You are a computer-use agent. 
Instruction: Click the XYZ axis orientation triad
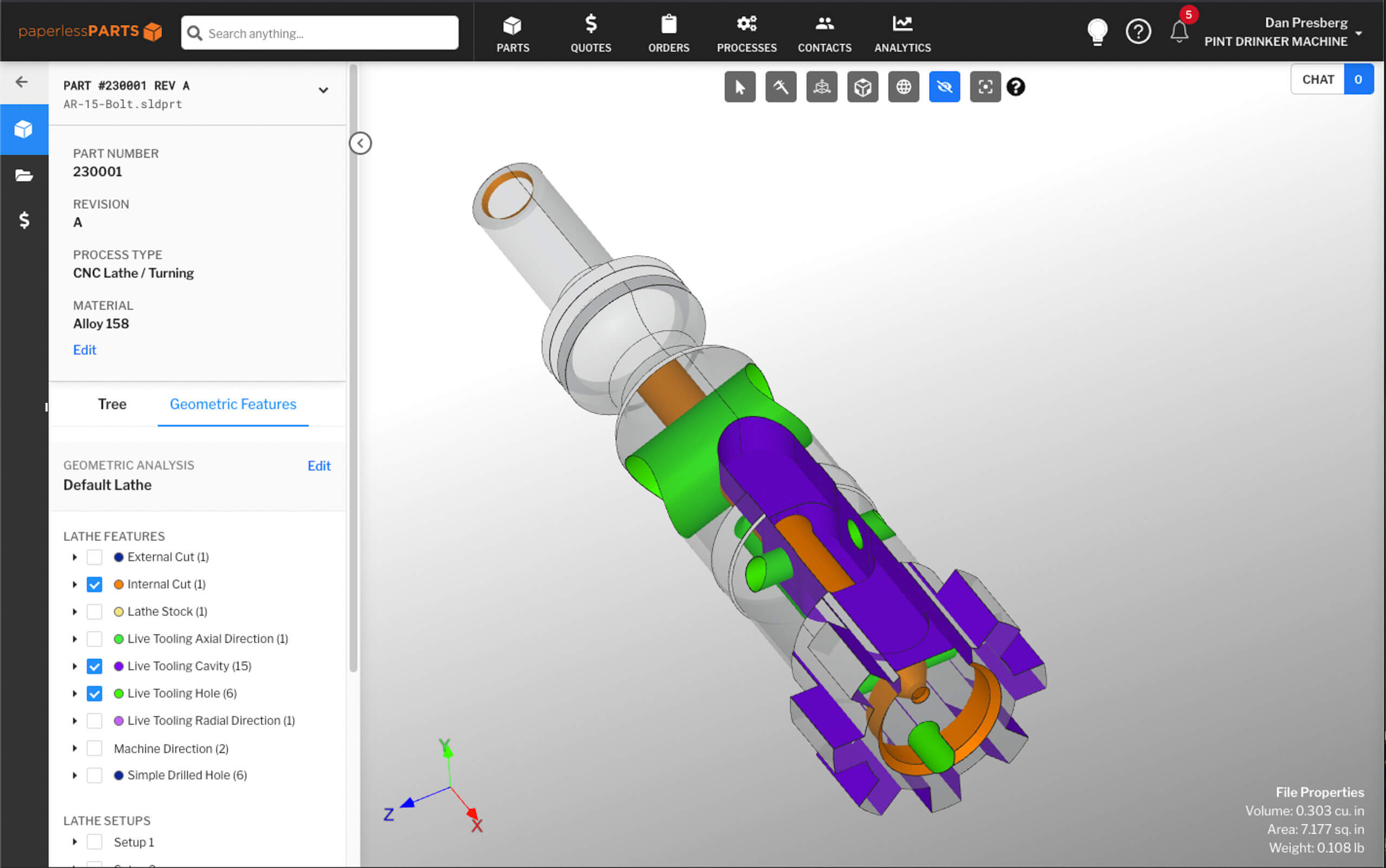click(434, 785)
